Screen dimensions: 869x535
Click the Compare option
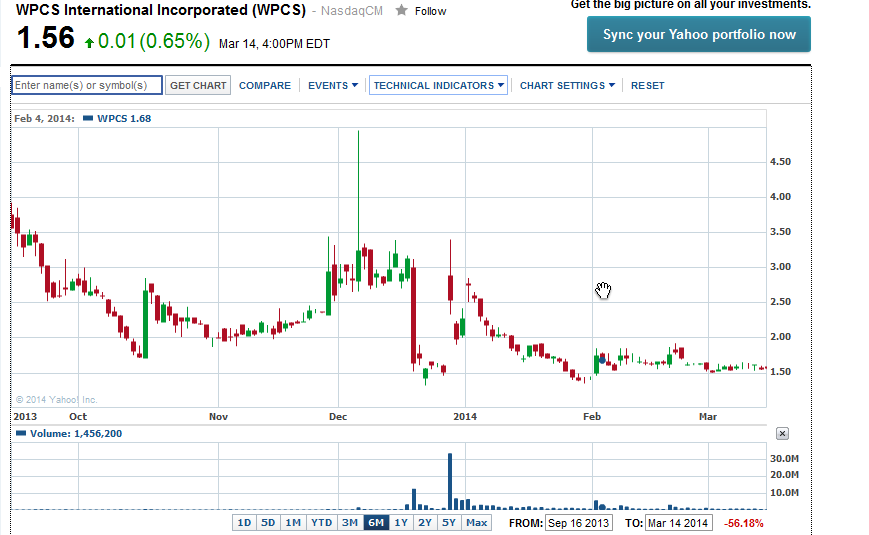tap(265, 85)
